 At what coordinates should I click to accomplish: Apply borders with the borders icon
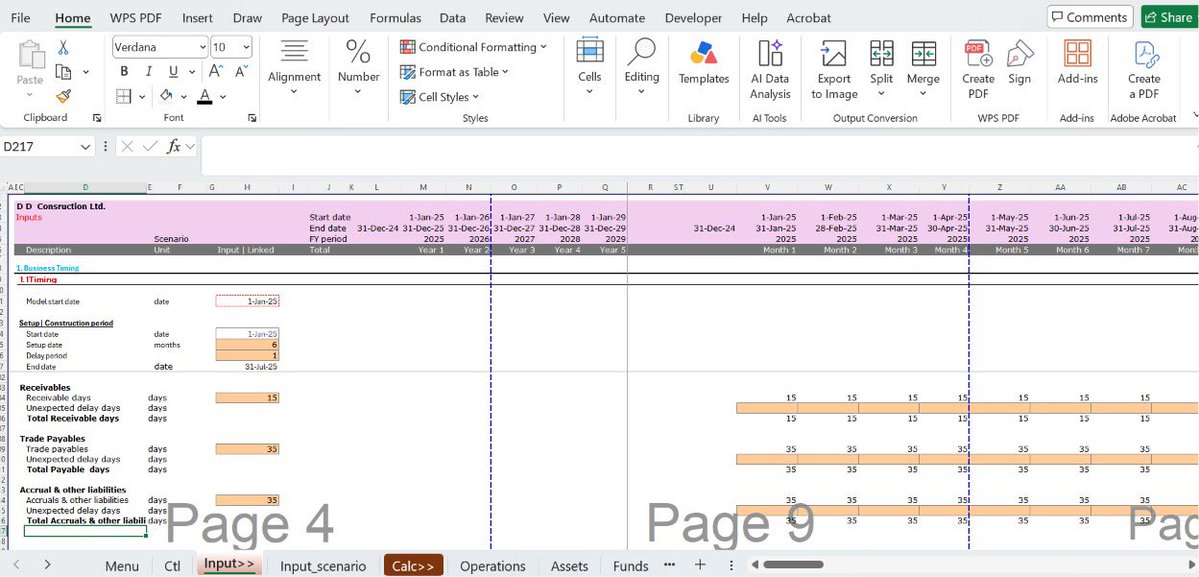124,96
